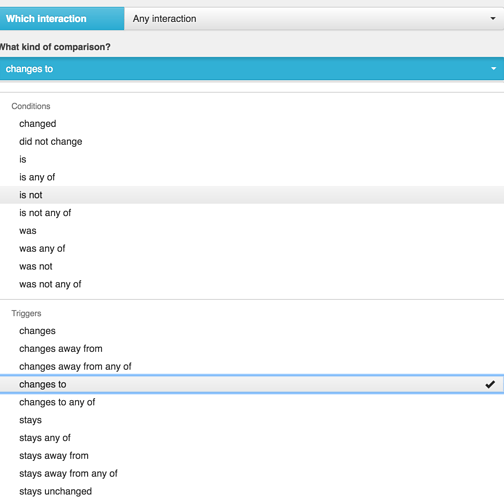This screenshot has height=500, width=504.
Task: Pick 'is any of' condition
Action: (x=252, y=177)
